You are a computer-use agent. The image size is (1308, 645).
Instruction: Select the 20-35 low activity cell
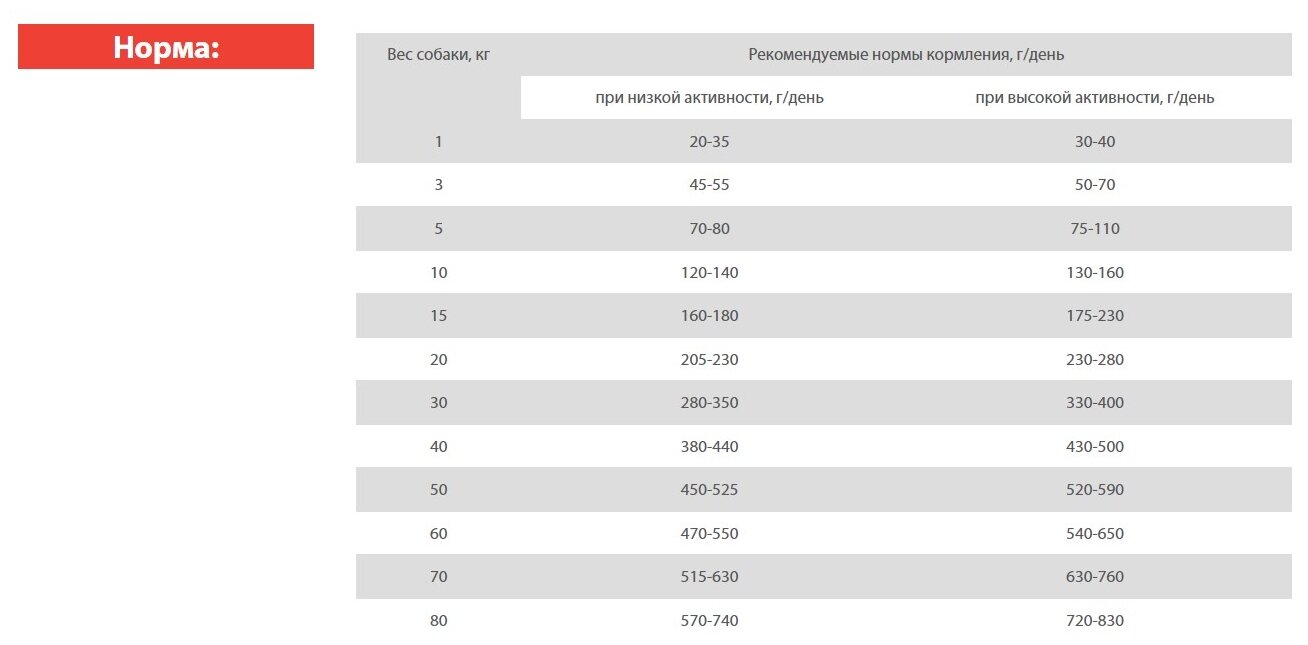(x=710, y=142)
